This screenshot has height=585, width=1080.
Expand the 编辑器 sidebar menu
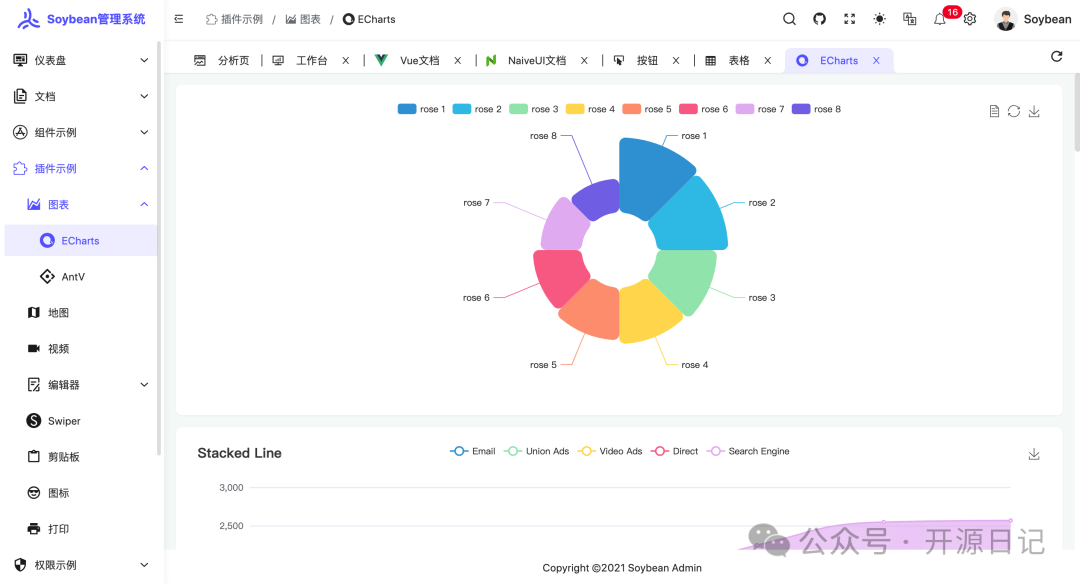pyautogui.click(x=81, y=384)
